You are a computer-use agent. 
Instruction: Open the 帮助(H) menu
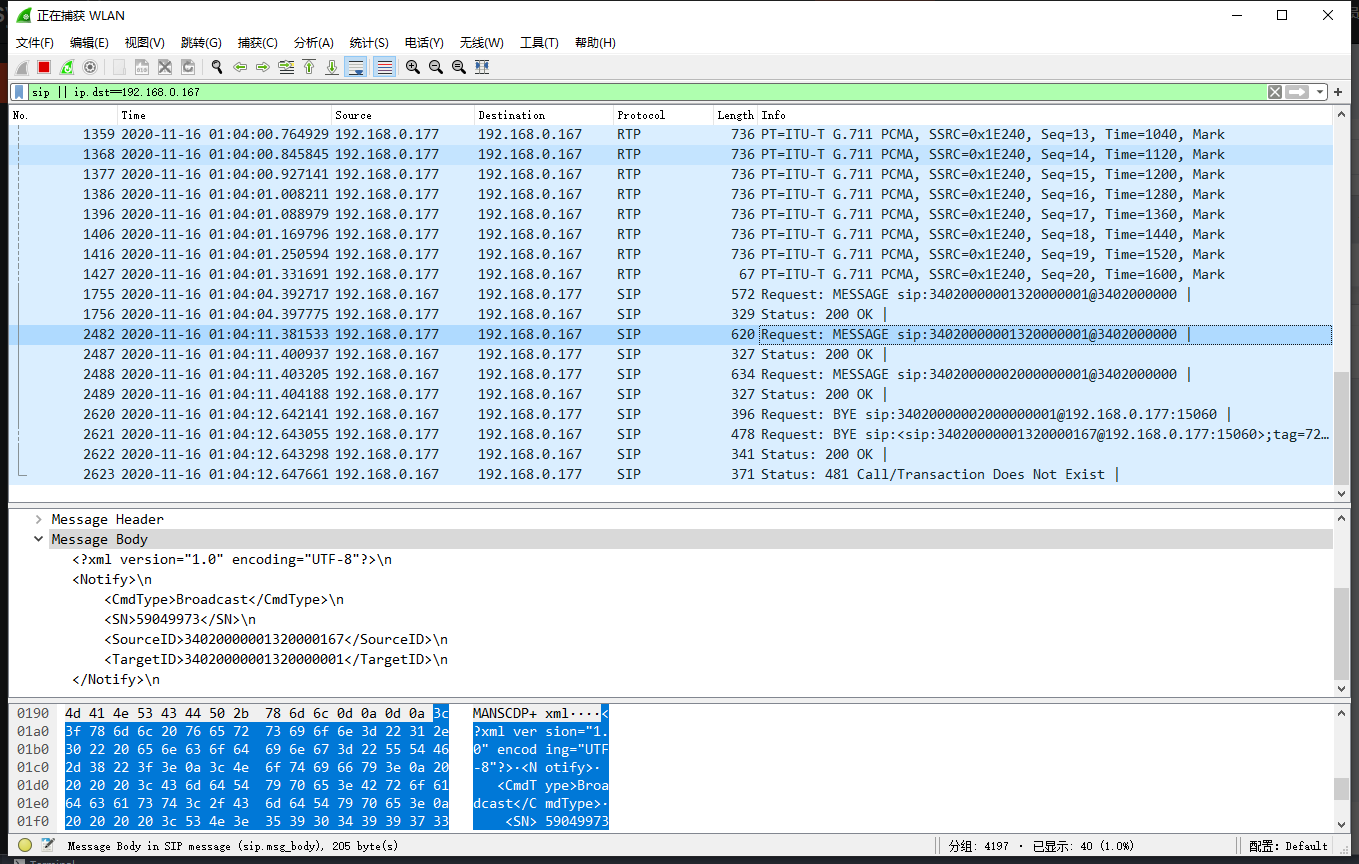[x=595, y=42]
